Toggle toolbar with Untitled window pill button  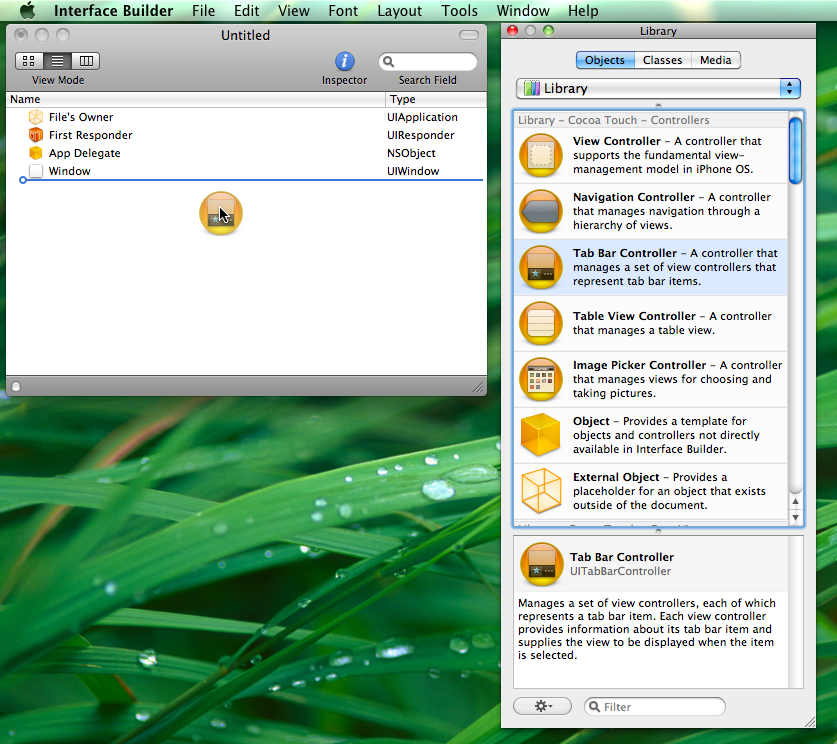[469, 35]
